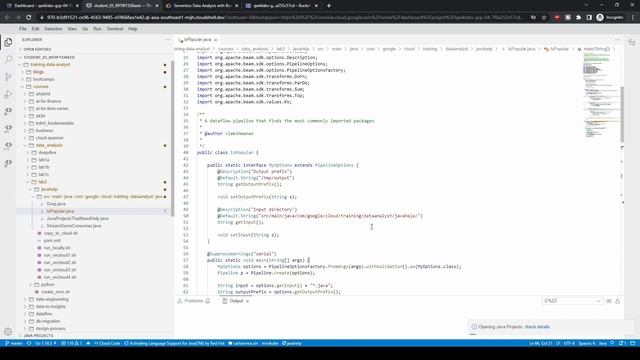Switch to the Problems panel tab
The height and width of the screenshot is (360, 640).
click(194, 301)
